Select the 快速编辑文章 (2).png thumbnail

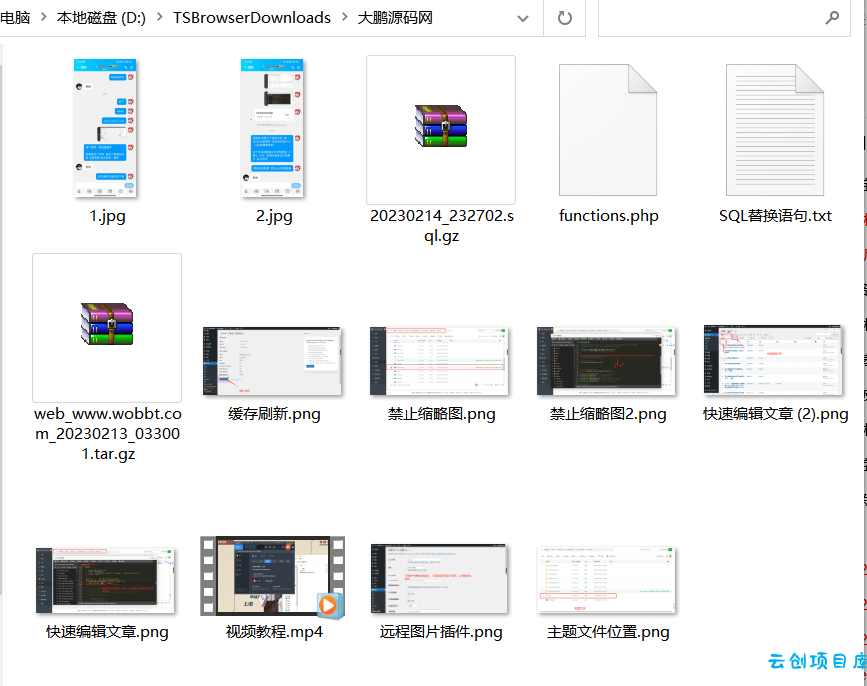pyautogui.click(x=773, y=360)
